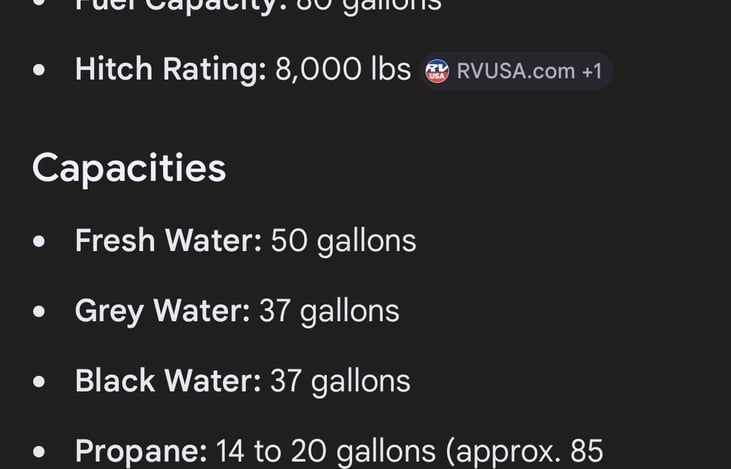Select the Fresh Water label
Image resolution: width=731 pixels, height=469 pixels.
(168, 241)
